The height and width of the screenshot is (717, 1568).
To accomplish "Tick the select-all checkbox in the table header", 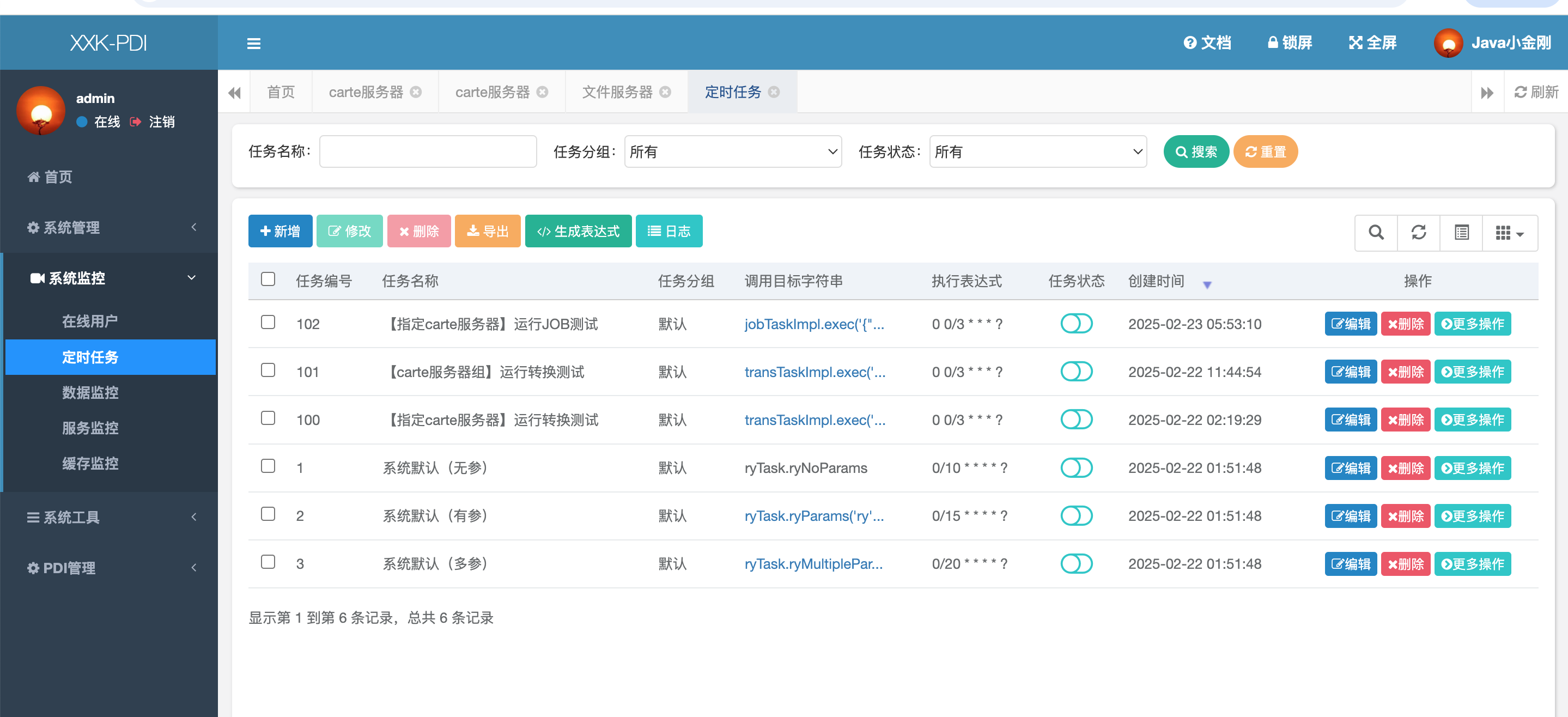I will coord(268,279).
